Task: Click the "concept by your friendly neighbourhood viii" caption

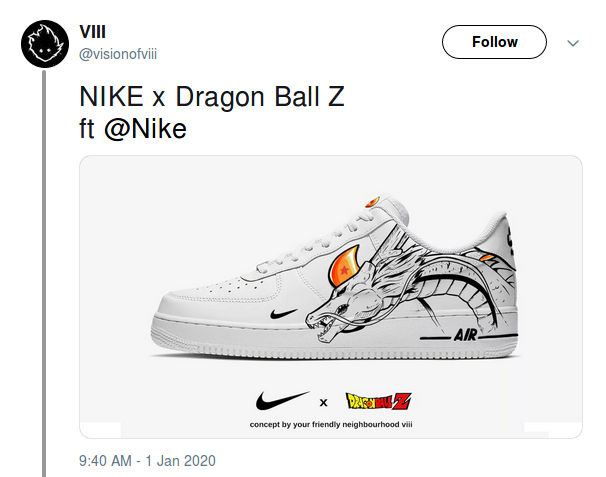Action: point(330,426)
